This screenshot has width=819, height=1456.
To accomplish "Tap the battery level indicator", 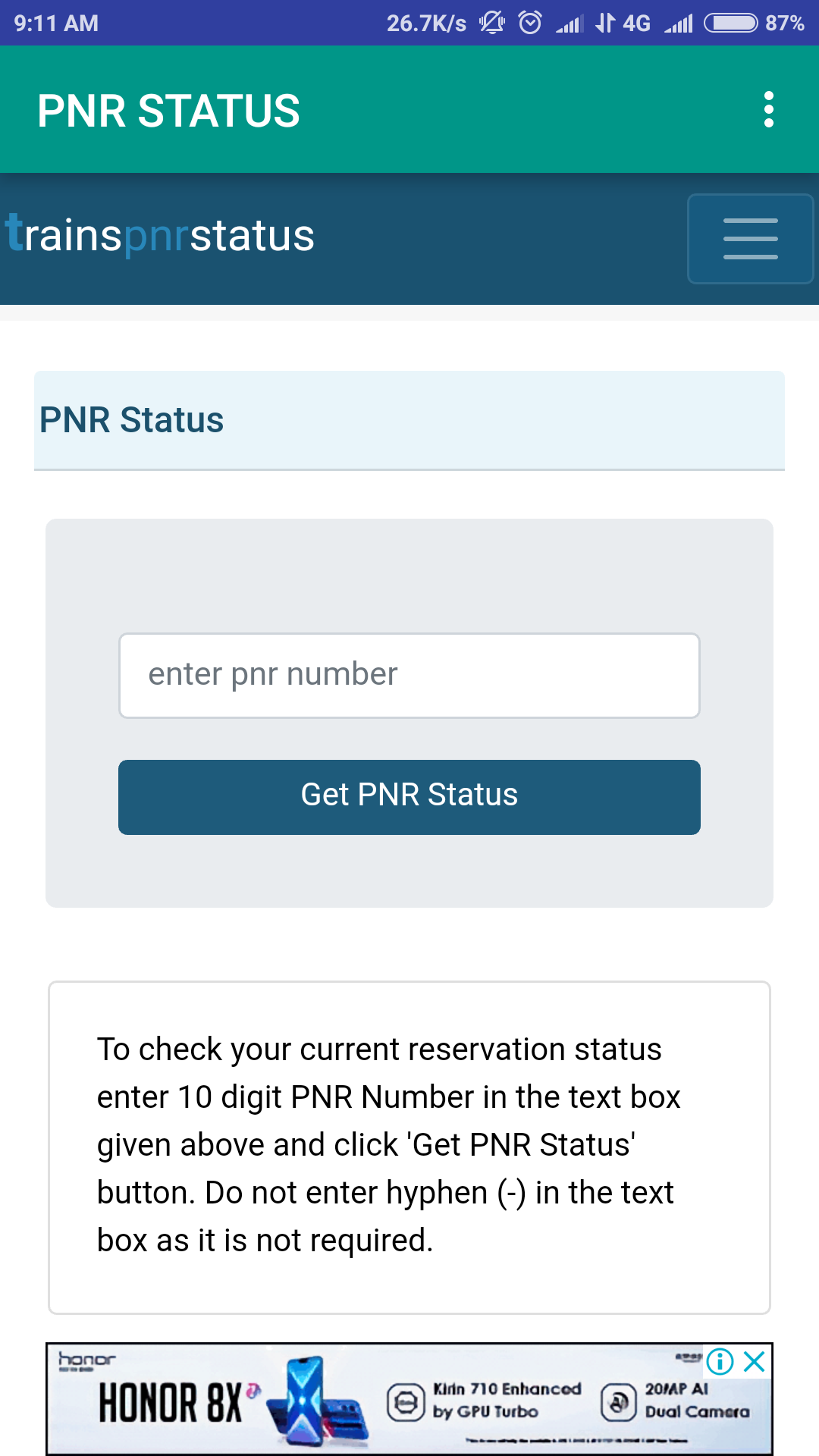I will click(732, 23).
